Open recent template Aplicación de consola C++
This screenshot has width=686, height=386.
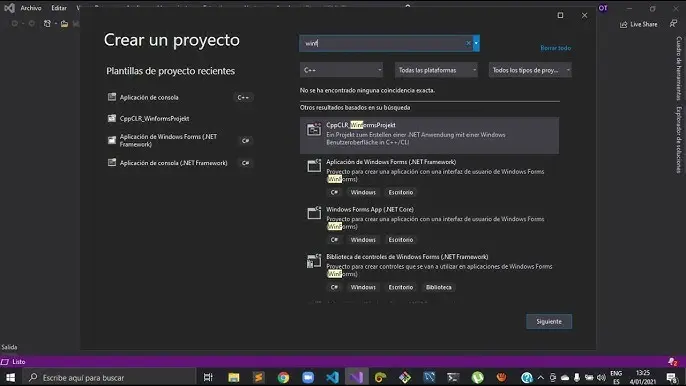(x=180, y=97)
